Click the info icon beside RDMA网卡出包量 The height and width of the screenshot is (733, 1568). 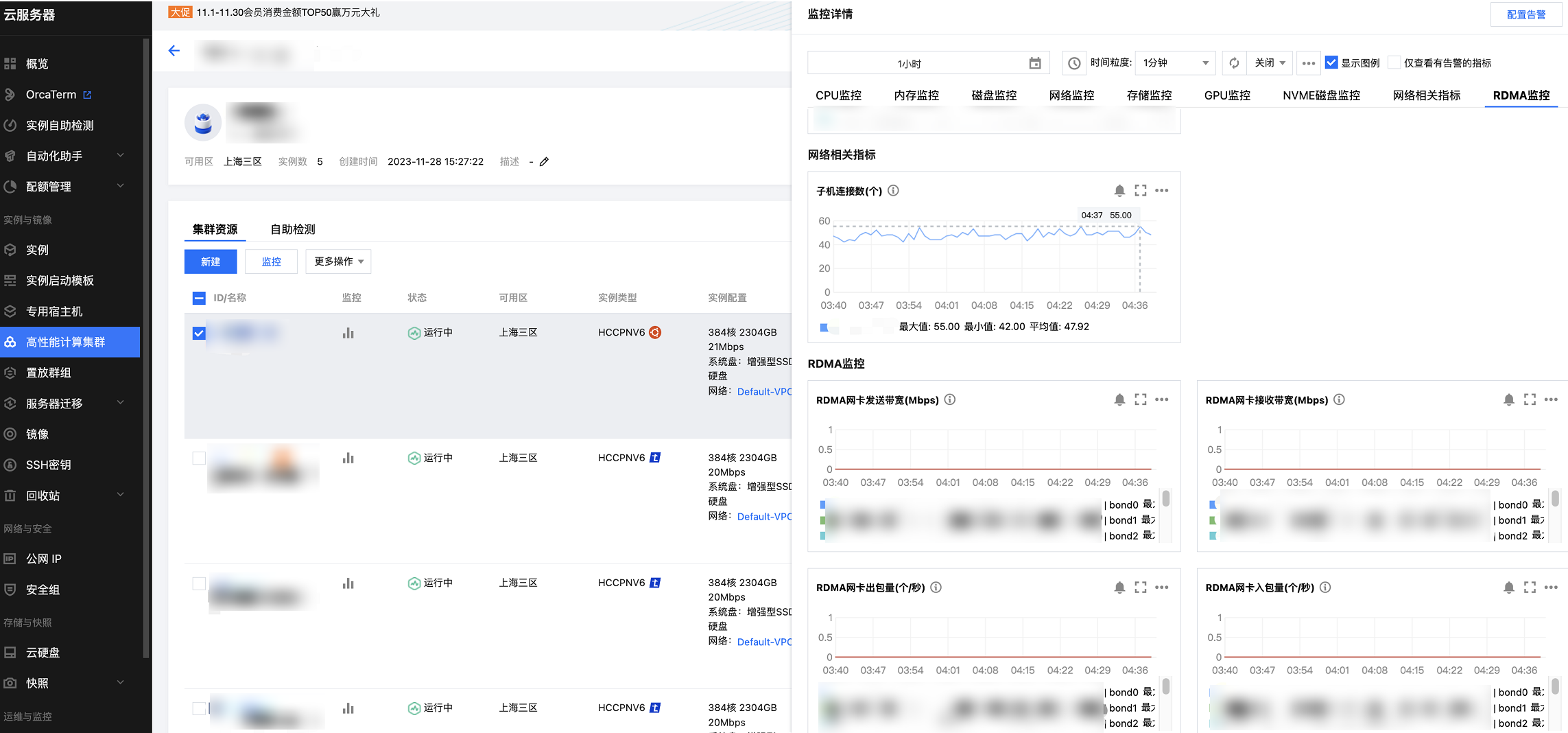(936, 587)
